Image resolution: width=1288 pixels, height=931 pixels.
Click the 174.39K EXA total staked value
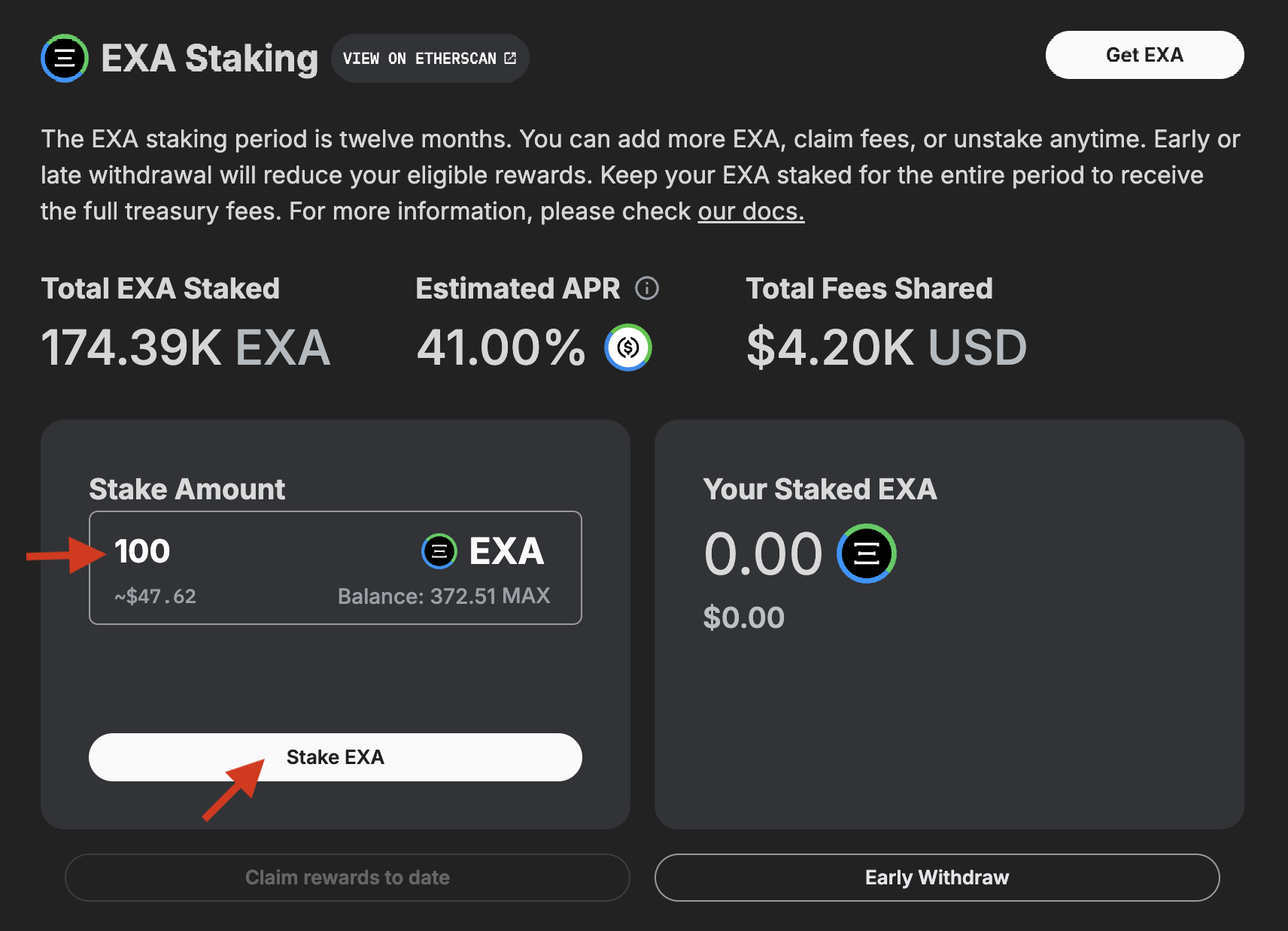point(186,347)
